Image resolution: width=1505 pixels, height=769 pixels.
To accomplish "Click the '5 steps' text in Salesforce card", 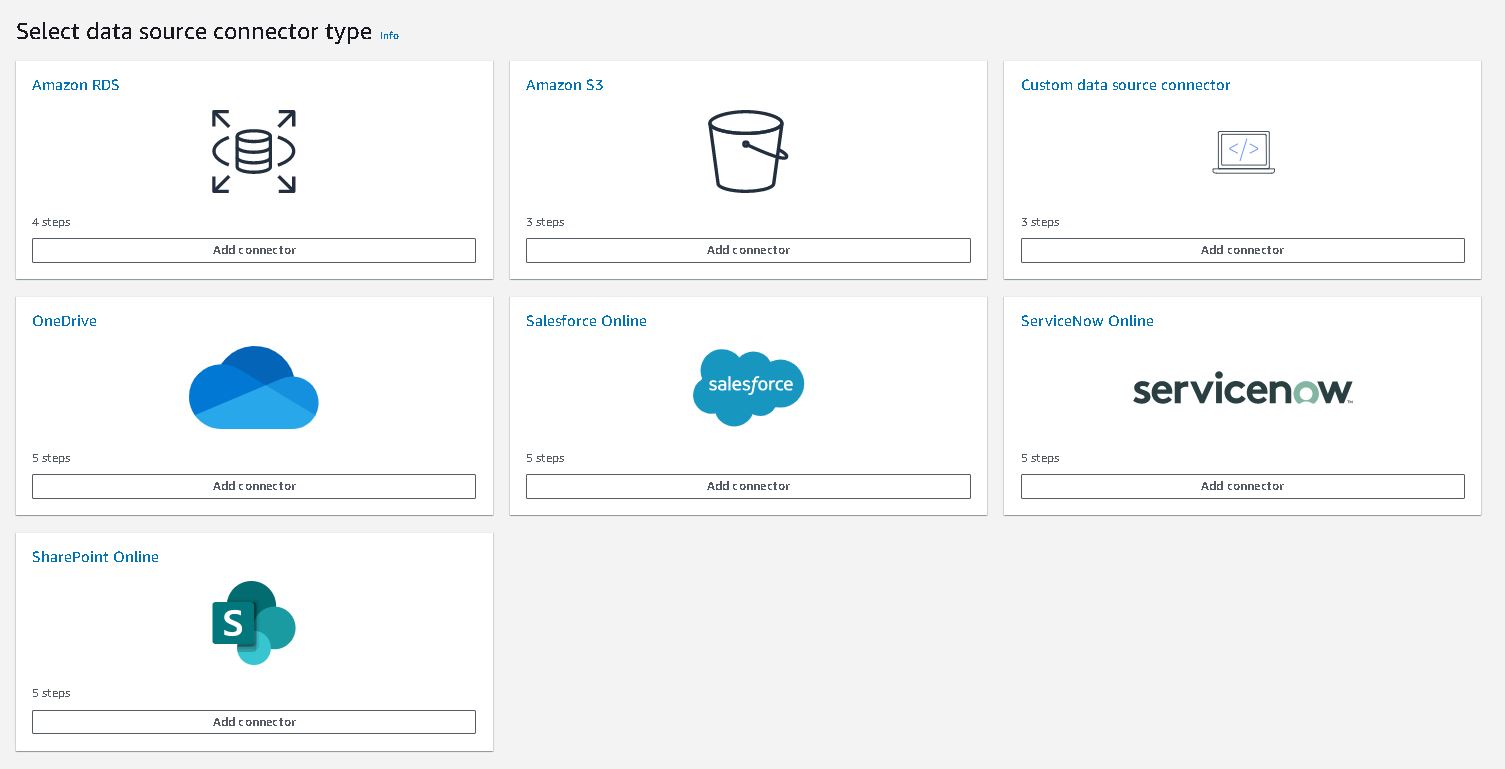I will pos(545,458).
